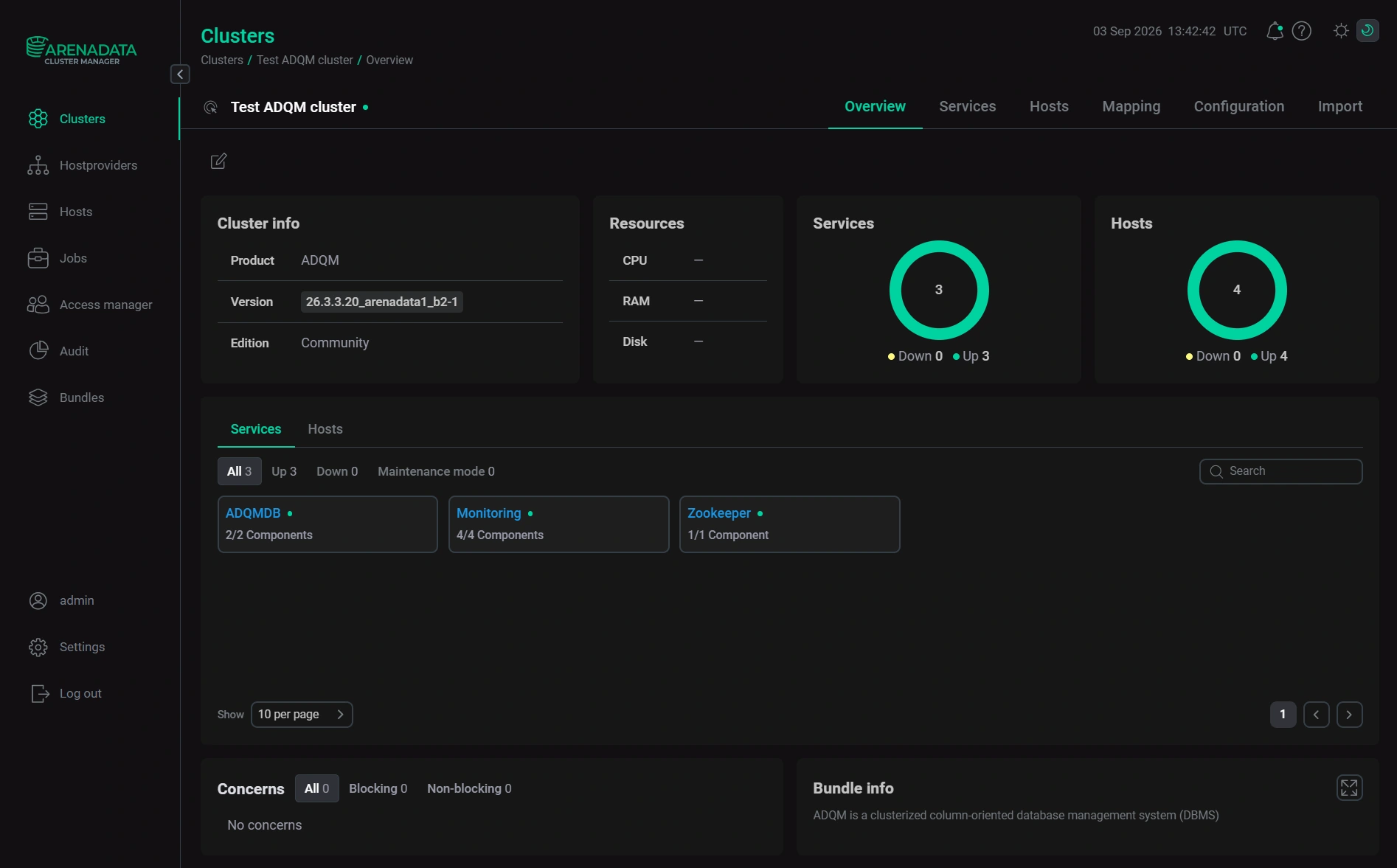Collapse the left sidebar
Viewport: 1397px width, 868px height.
coord(180,74)
